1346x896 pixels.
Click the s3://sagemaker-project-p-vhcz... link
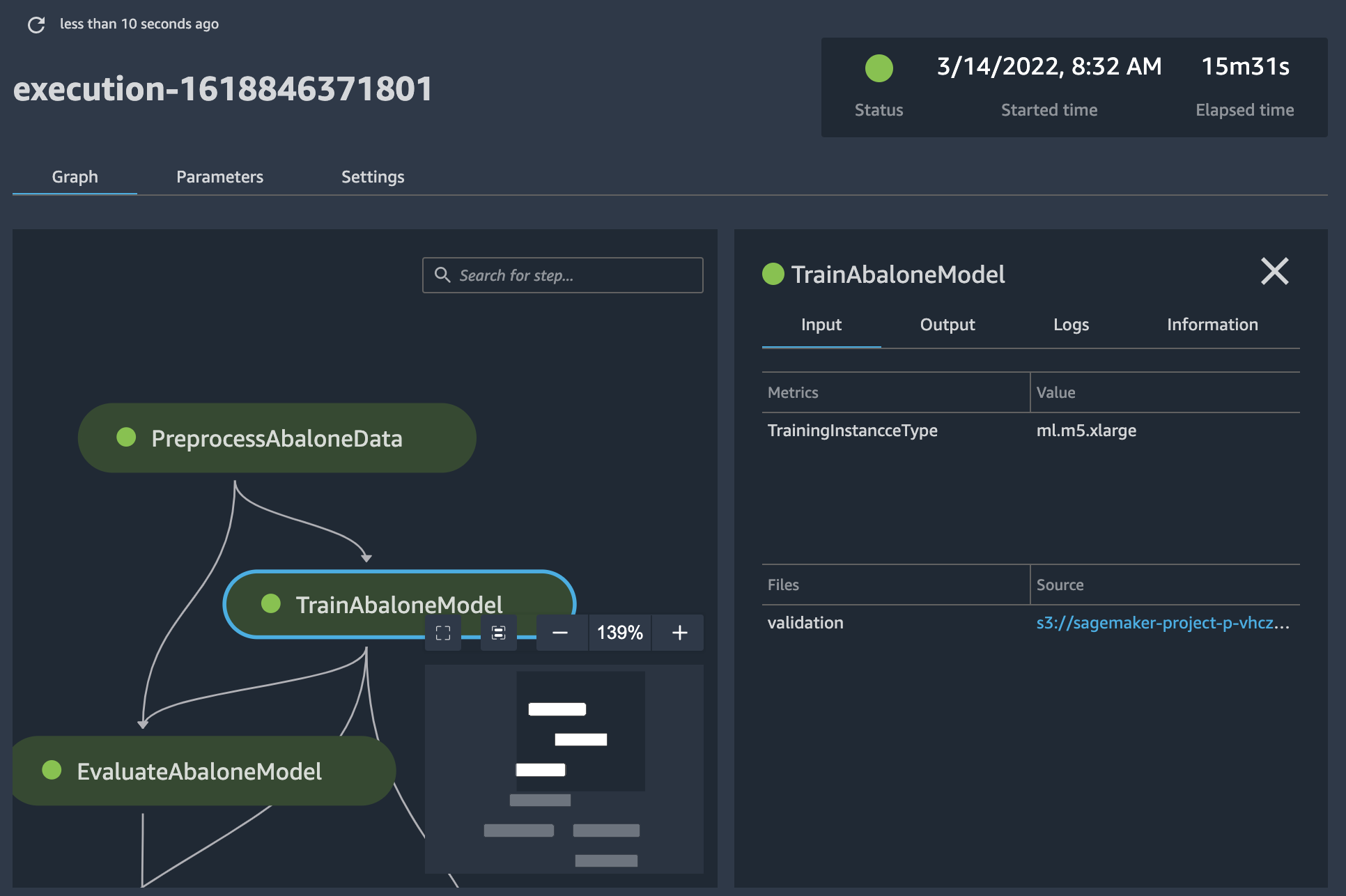point(1163,622)
